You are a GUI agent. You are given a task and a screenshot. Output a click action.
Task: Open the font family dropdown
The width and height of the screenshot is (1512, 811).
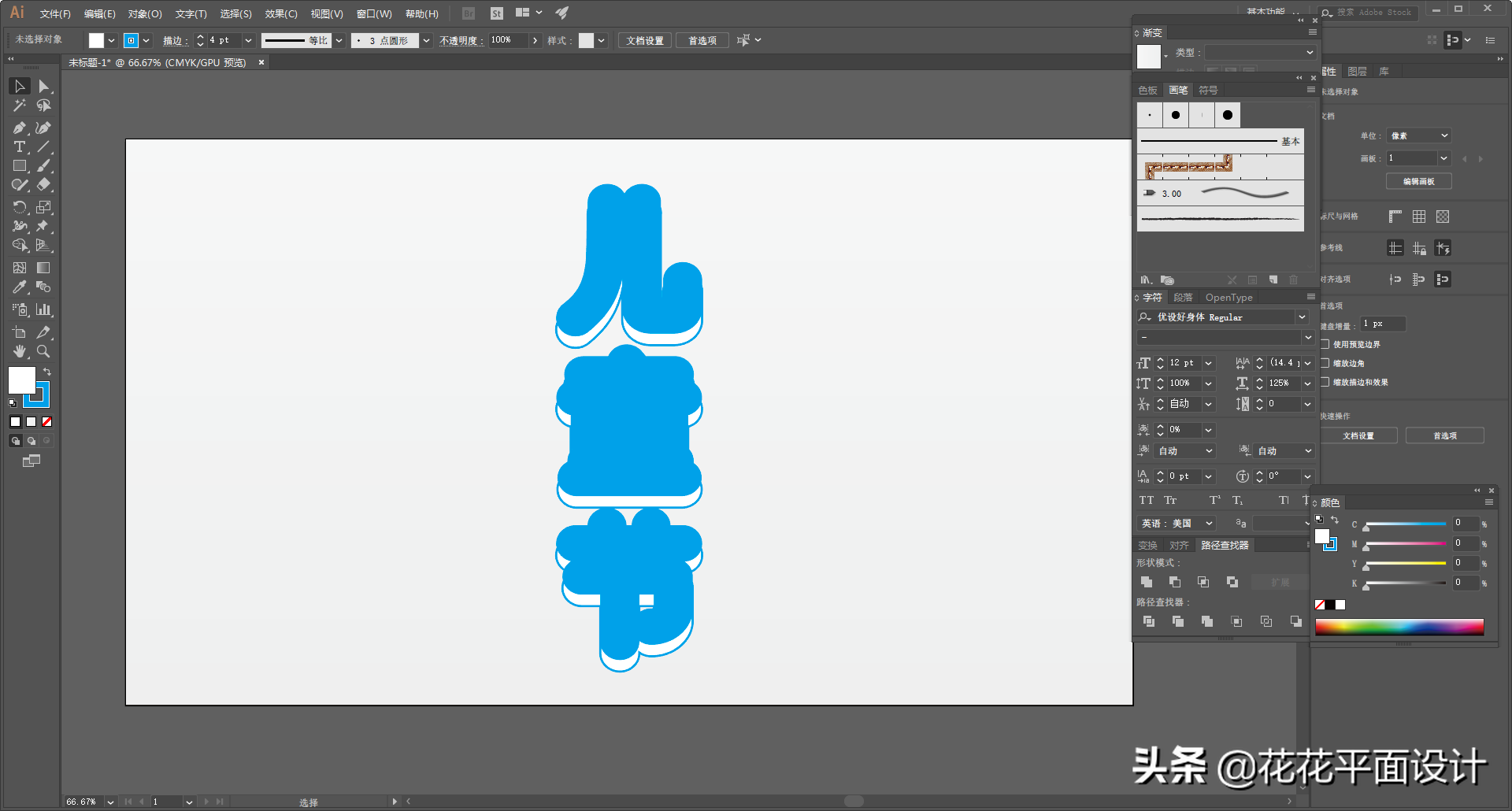click(x=1302, y=317)
